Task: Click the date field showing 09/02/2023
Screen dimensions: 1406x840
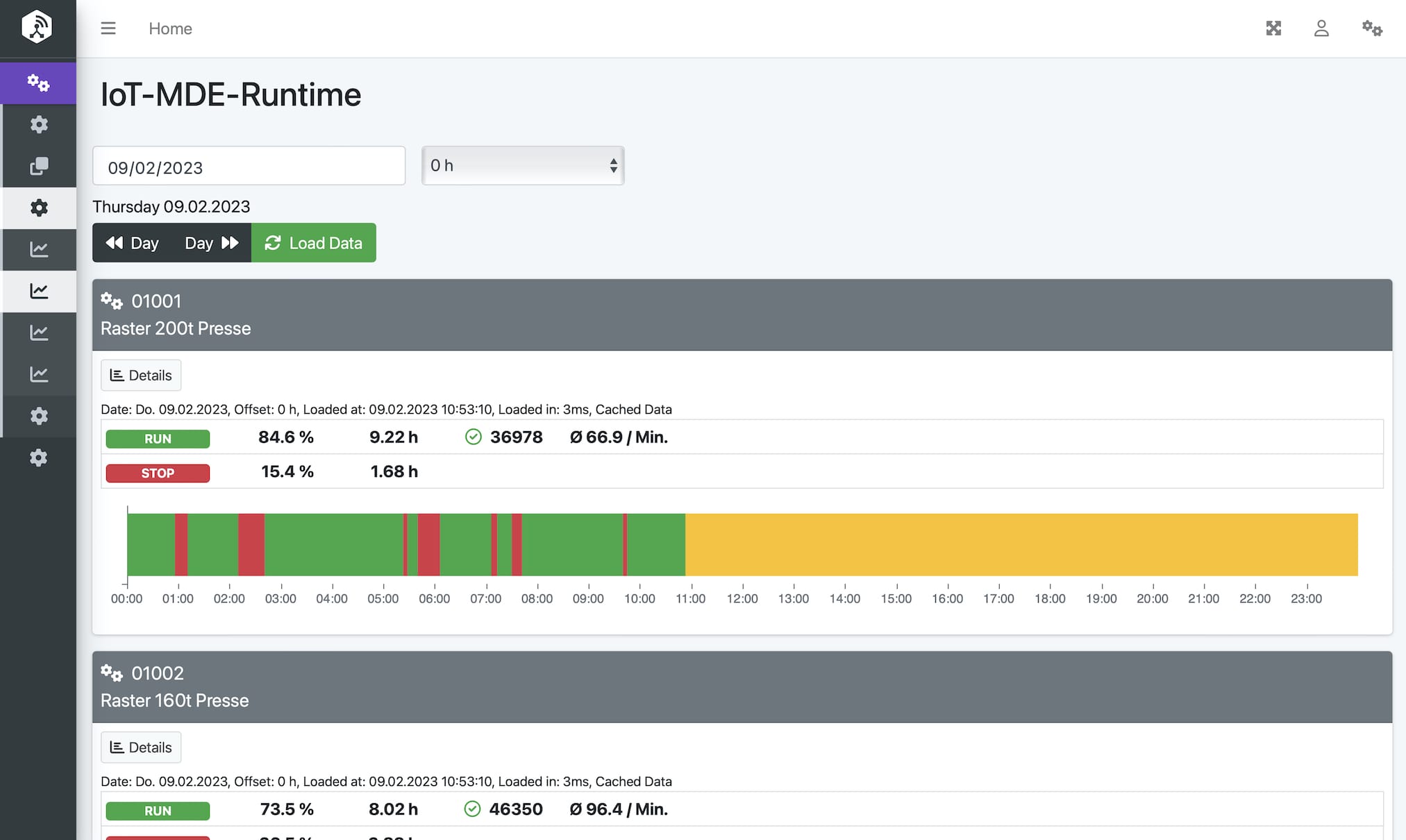Action: 249,166
